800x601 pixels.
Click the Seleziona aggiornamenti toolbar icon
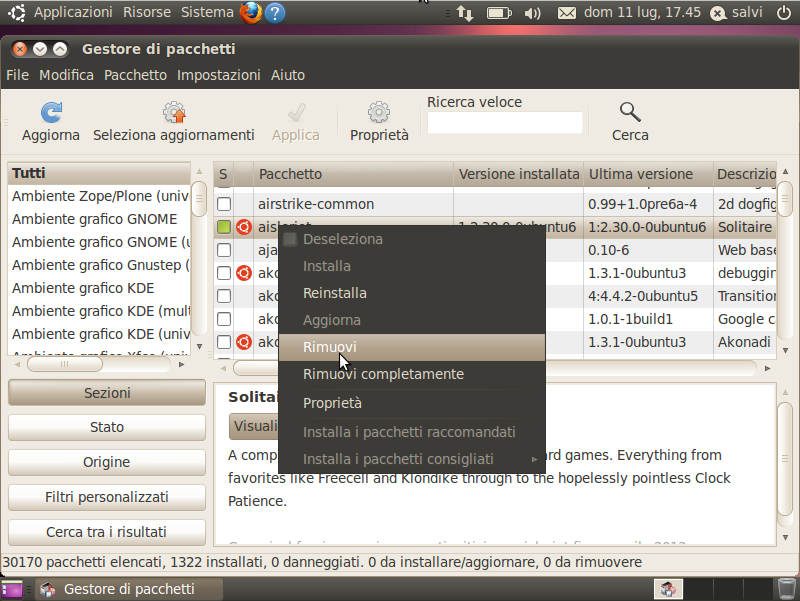coord(174,113)
